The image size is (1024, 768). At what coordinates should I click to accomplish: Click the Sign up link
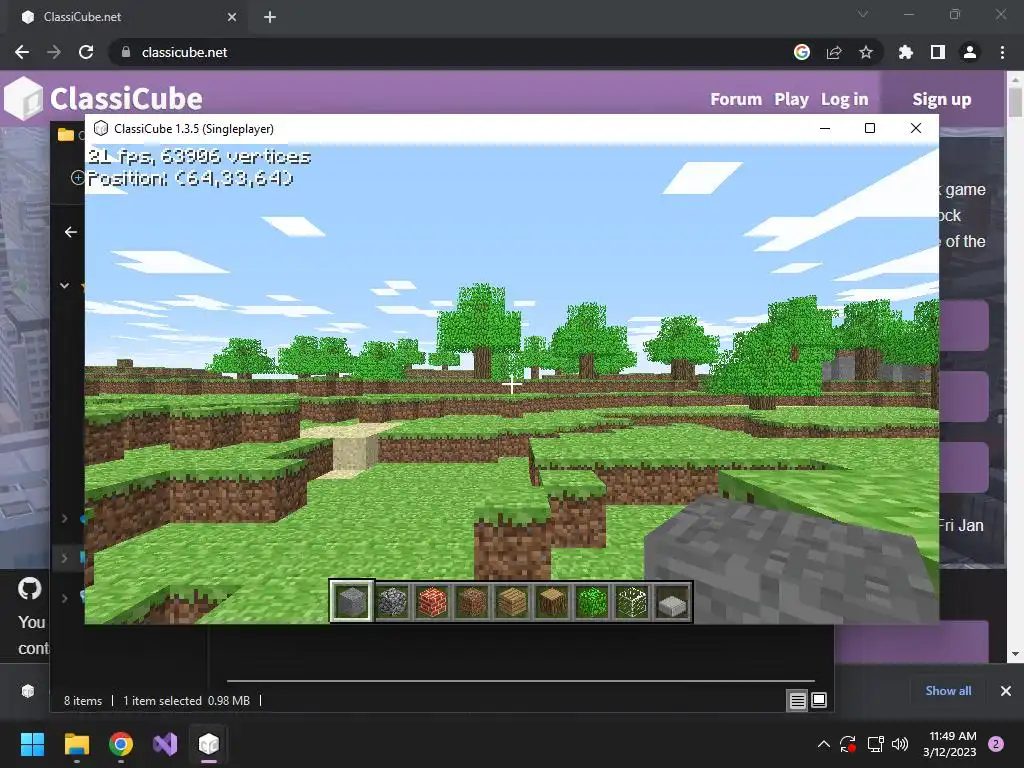pyautogui.click(x=942, y=99)
